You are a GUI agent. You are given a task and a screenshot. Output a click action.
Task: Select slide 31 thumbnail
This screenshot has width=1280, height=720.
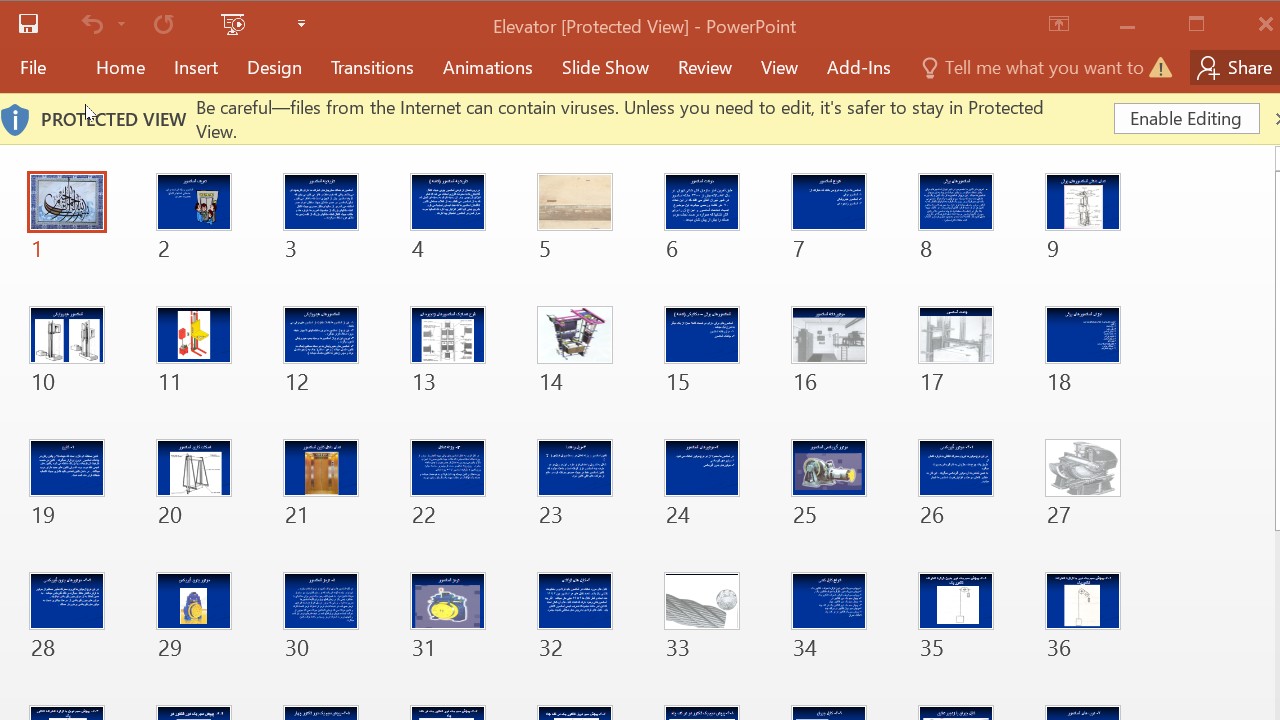coord(448,601)
